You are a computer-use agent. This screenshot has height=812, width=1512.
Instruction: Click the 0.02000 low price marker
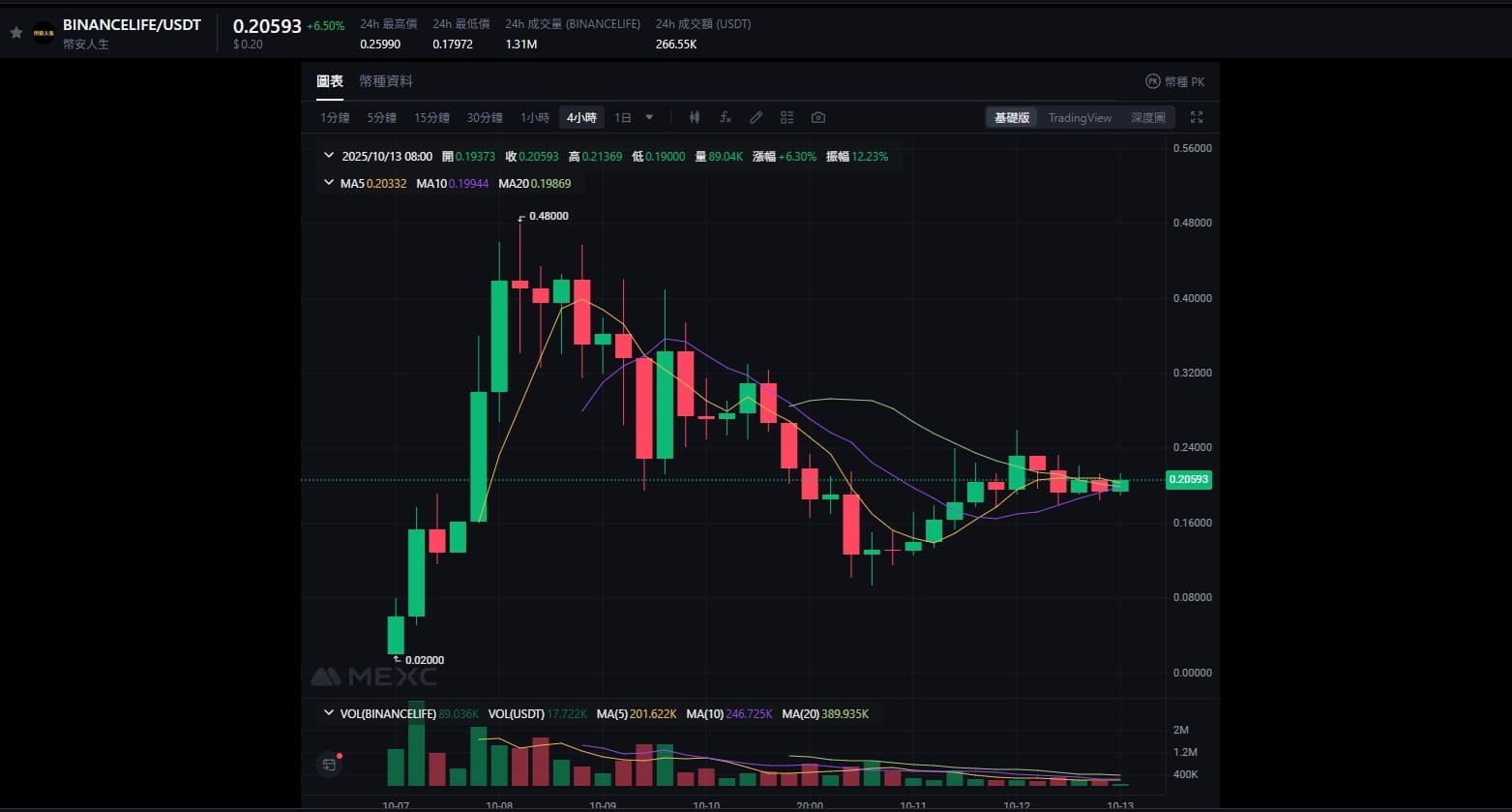point(425,660)
